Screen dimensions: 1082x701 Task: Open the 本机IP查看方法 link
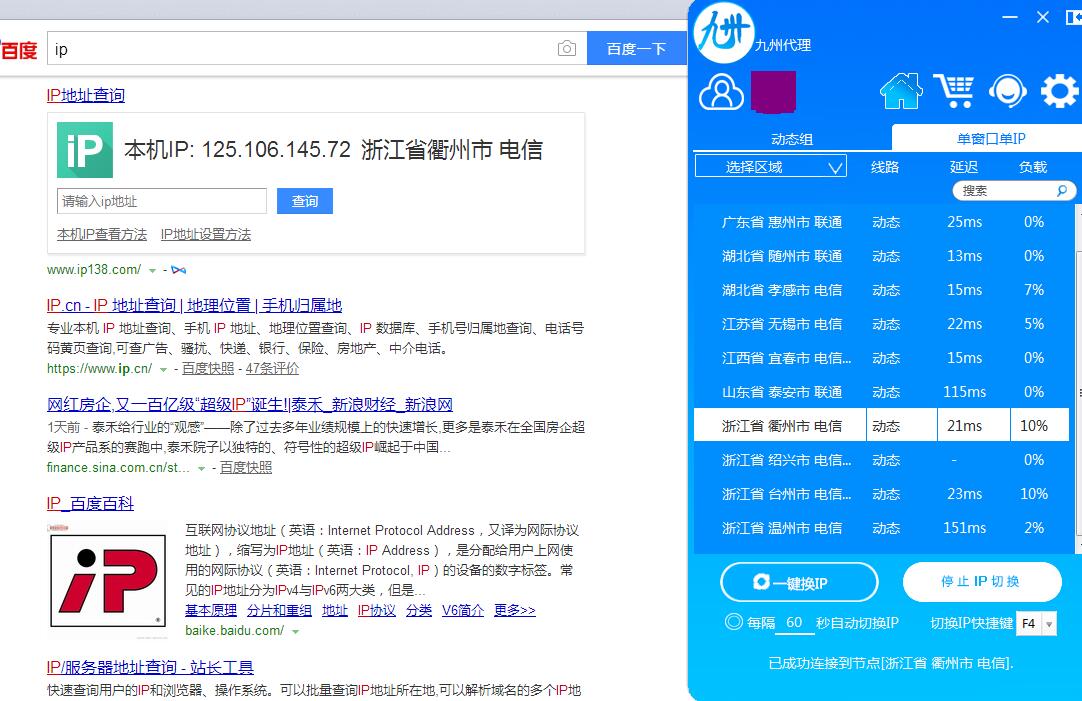point(102,235)
